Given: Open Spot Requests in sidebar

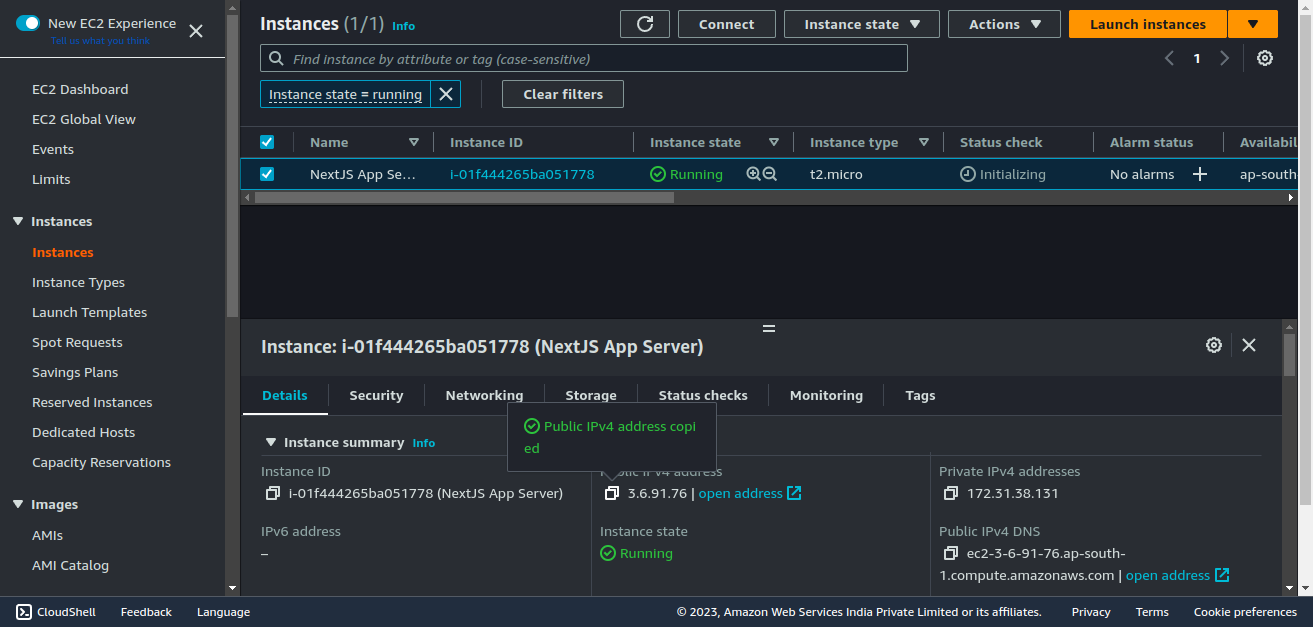Looking at the screenshot, I should [77, 342].
